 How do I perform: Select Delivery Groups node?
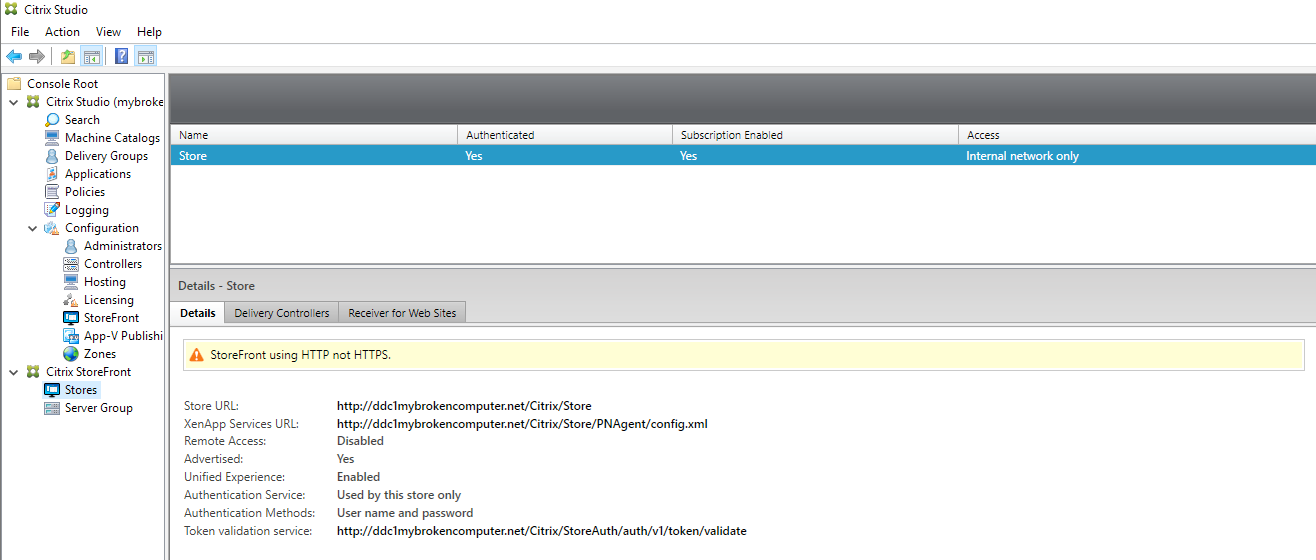coord(105,156)
